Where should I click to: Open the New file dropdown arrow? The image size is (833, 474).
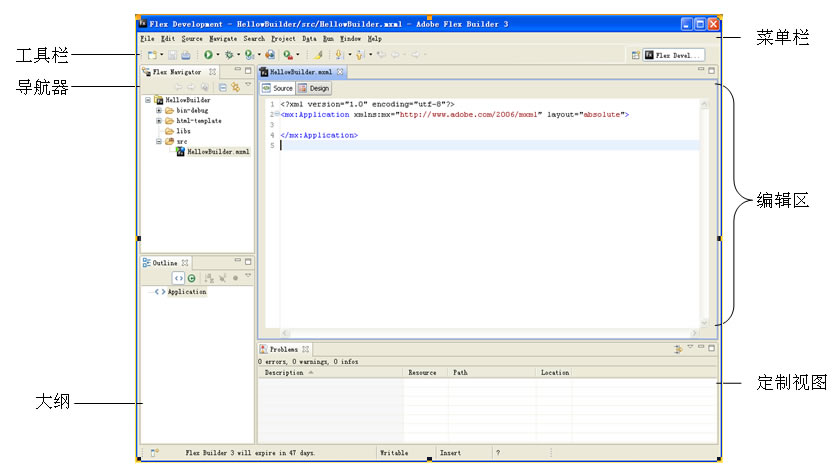(x=162, y=55)
